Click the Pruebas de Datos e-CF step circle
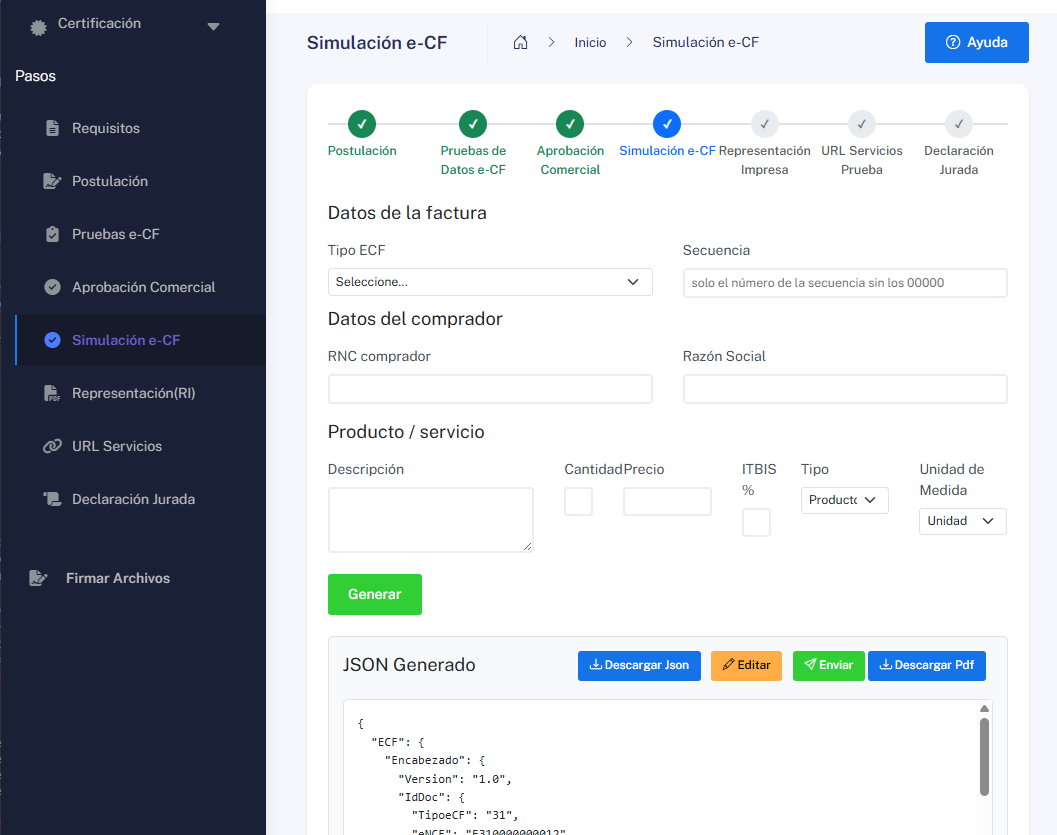Viewport: 1057px width, 835px height. click(x=473, y=124)
